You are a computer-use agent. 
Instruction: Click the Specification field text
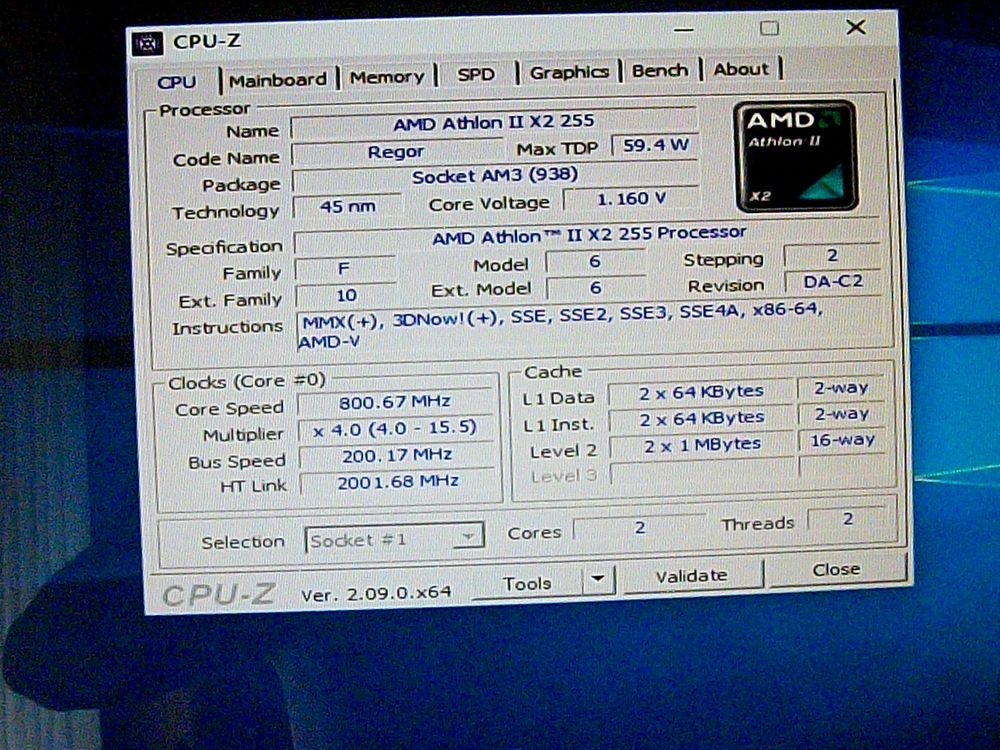click(588, 235)
